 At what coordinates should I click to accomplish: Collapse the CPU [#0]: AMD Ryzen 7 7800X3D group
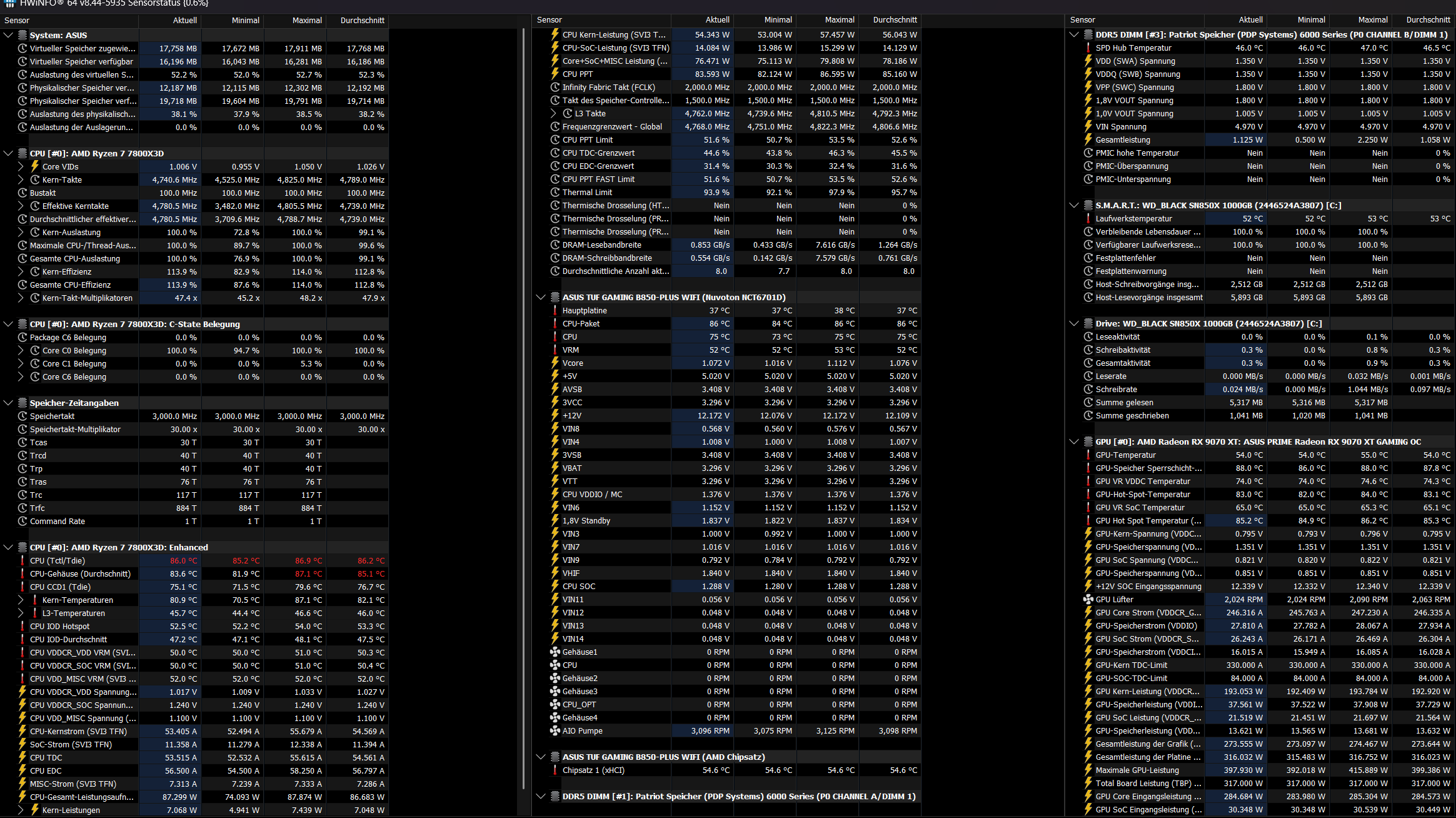click(x=8, y=153)
